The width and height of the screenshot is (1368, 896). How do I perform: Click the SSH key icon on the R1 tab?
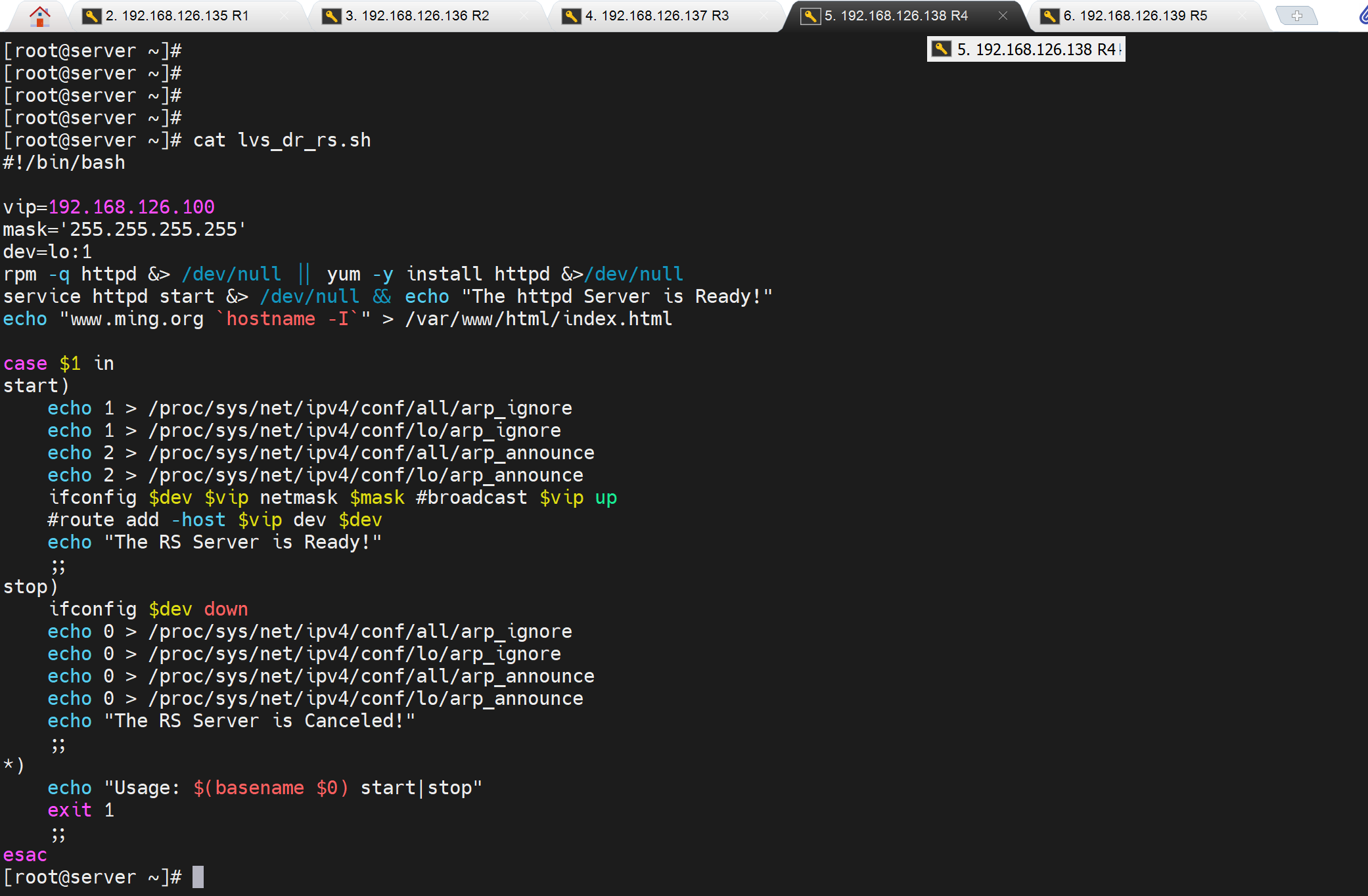91,16
